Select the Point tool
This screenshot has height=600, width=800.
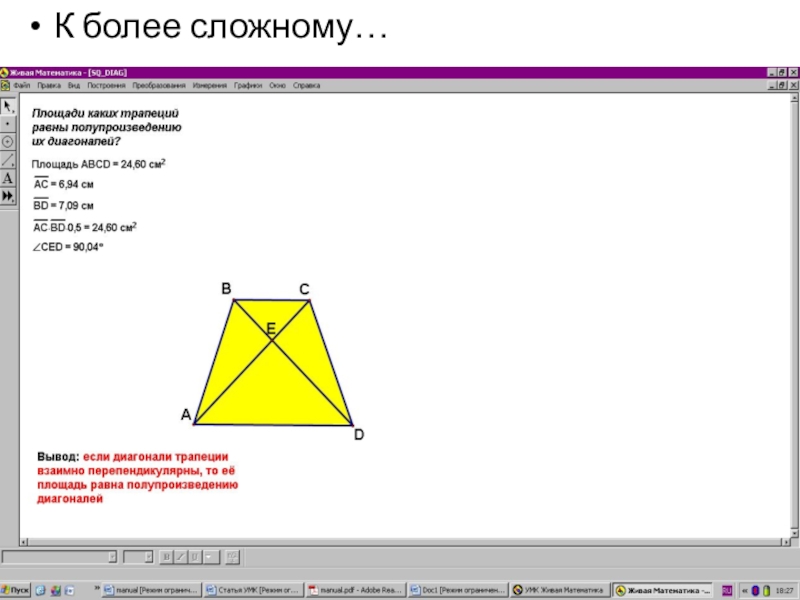coord(8,124)
